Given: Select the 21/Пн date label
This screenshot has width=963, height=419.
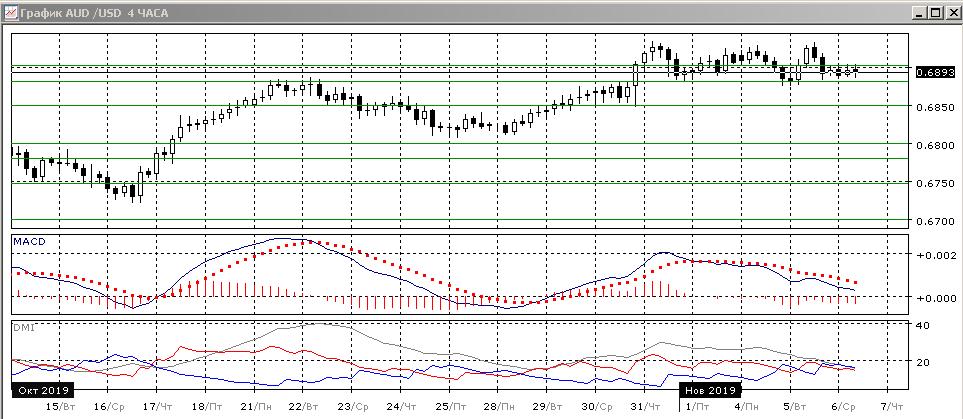Looking at the screenshot, I should click(x=255, y=407).
